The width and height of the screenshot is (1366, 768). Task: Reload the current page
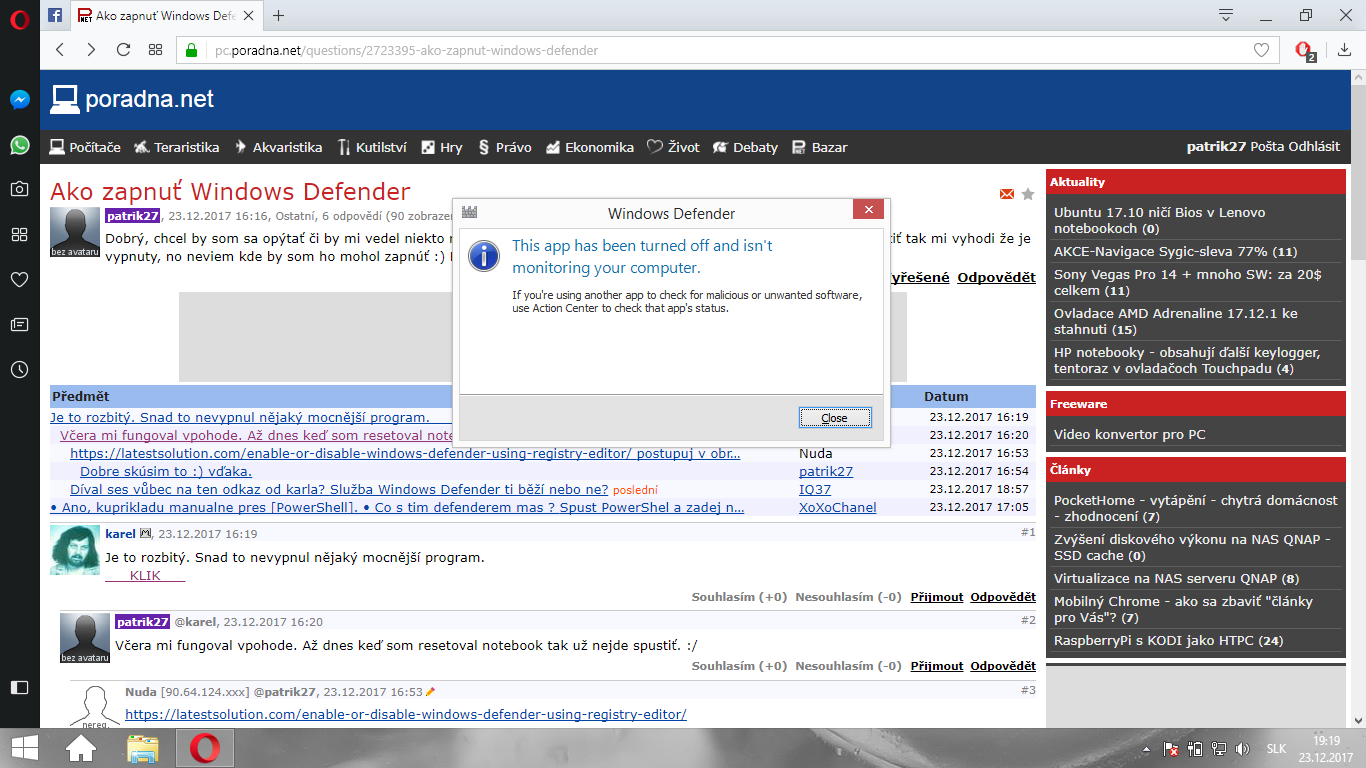click(123, 50)
